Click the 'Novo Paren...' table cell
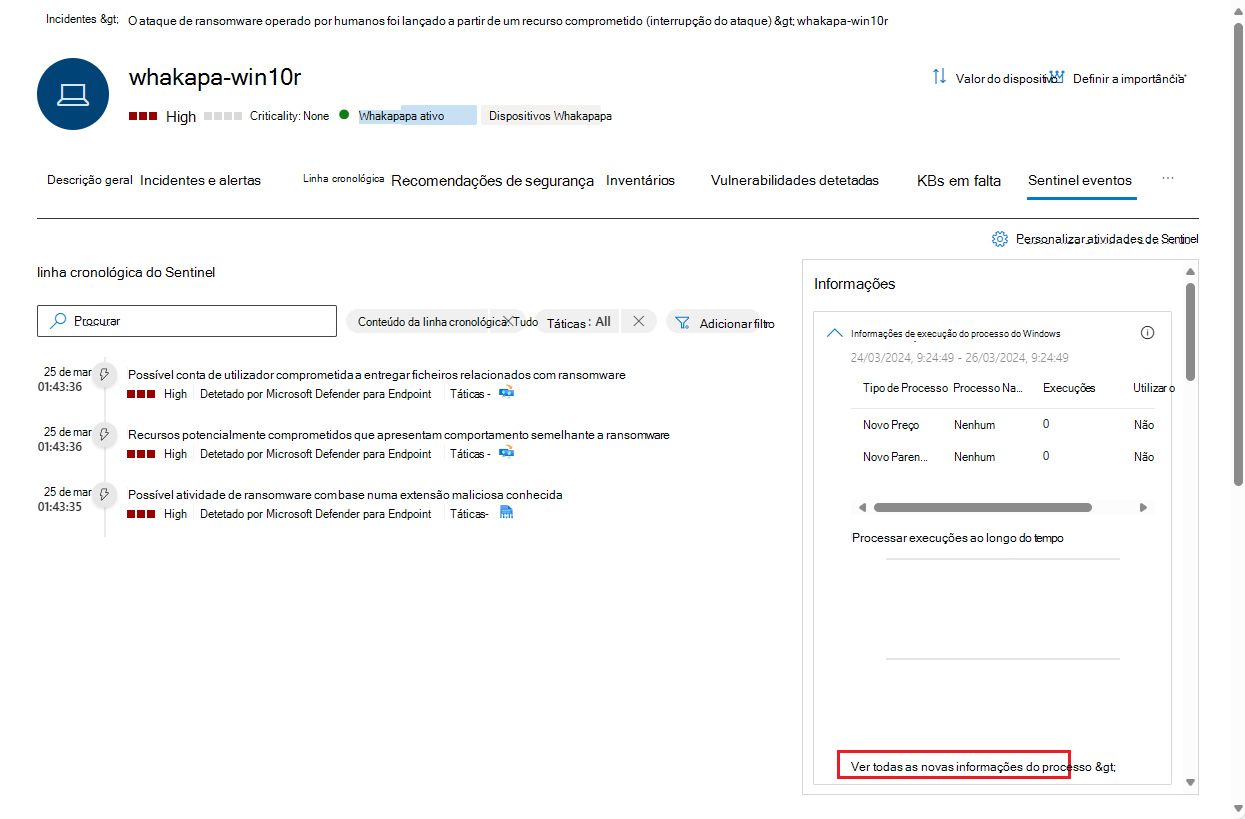Viewport: 1245px width, 819px height. pyautogui.click(x=895, y=457)
